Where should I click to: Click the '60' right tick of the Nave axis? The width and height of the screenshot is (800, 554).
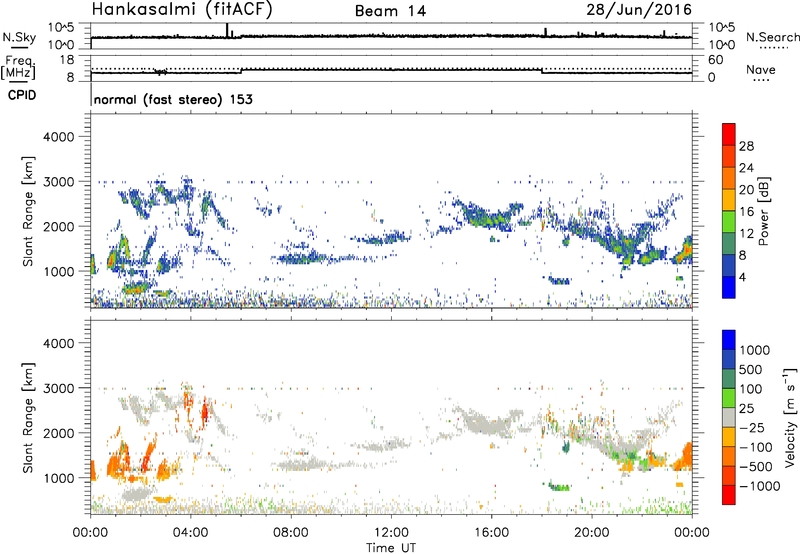coord(715,60)
